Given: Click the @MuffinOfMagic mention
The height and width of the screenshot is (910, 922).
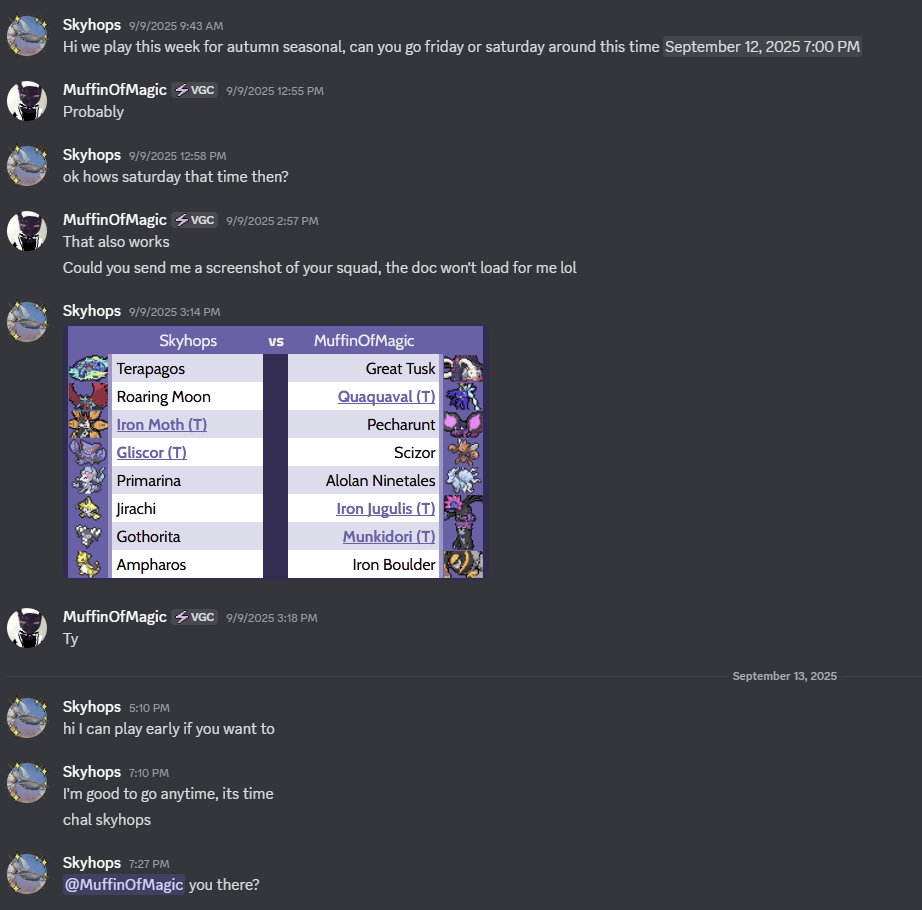Looking at the screenshot, I should tap(124, 884).
